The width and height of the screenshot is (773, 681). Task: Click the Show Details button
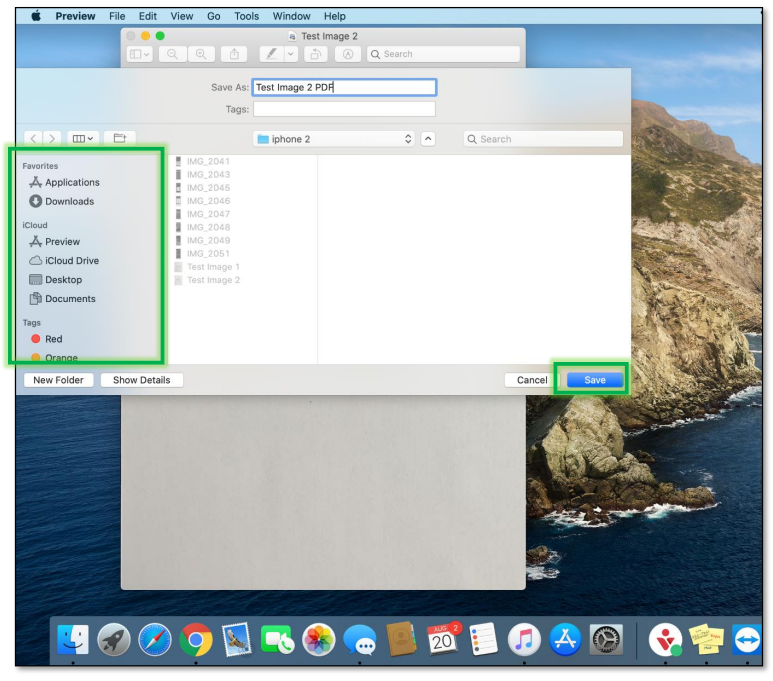[x=141, y=380]
